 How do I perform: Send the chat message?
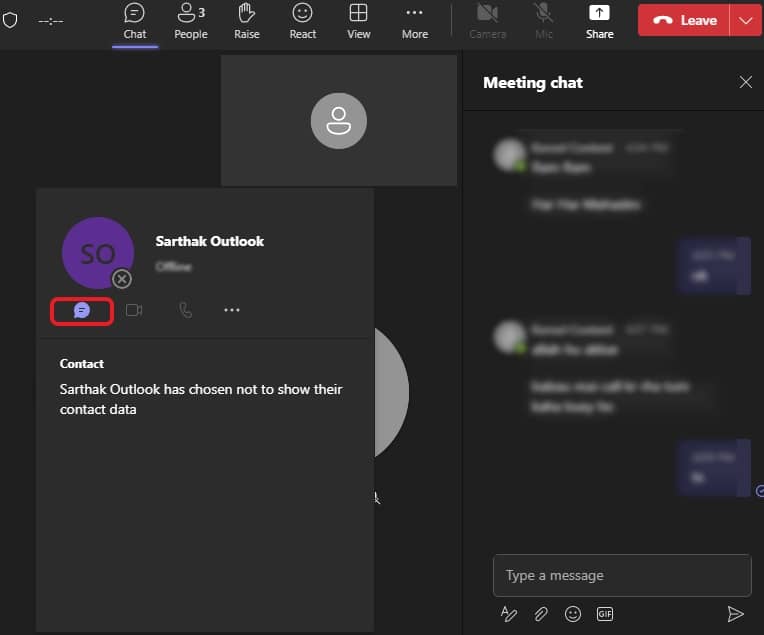click(x=735, y=614)
